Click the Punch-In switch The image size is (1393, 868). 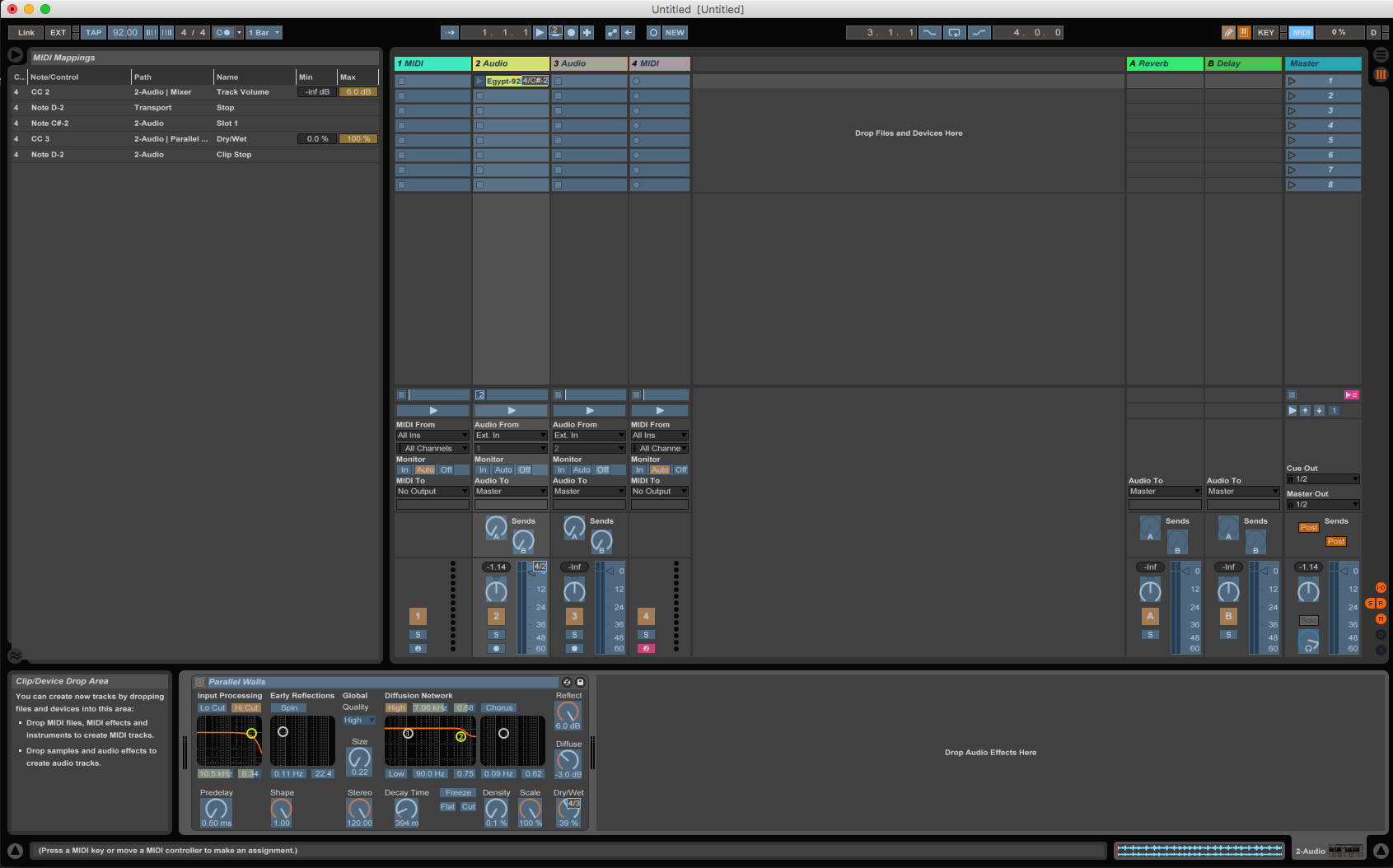pyautogui.click(x=929, y=32)
